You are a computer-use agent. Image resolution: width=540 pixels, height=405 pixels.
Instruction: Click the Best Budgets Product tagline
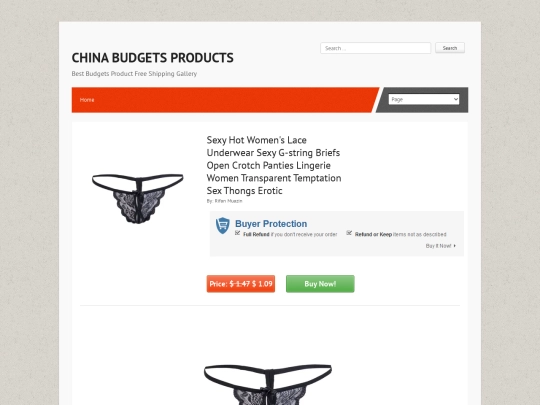tap(134, 74)
